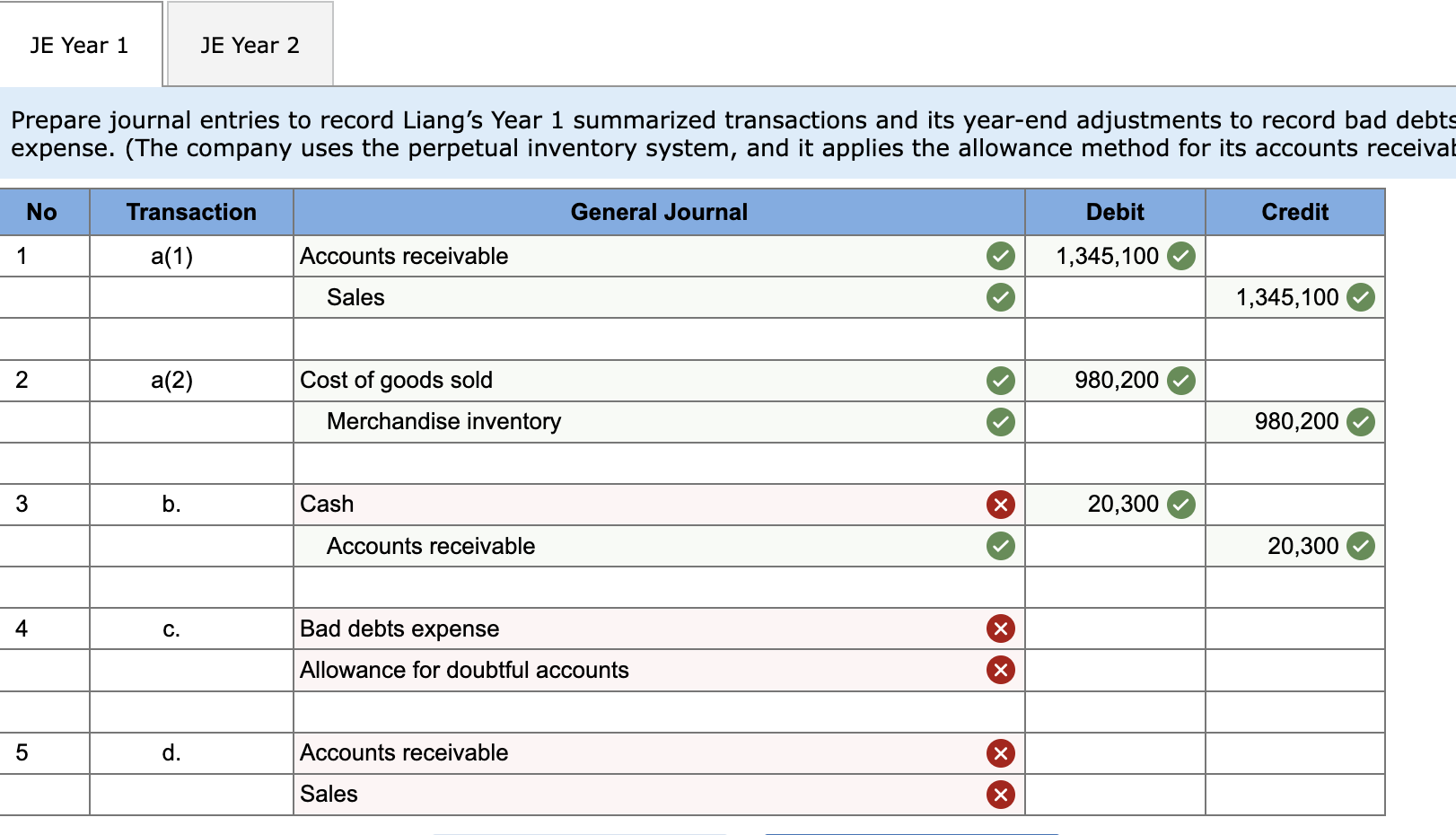1456x835 pixels.
Task: Click green check beside Accounts receivable in transaction b
Action: click(1000, 546)
